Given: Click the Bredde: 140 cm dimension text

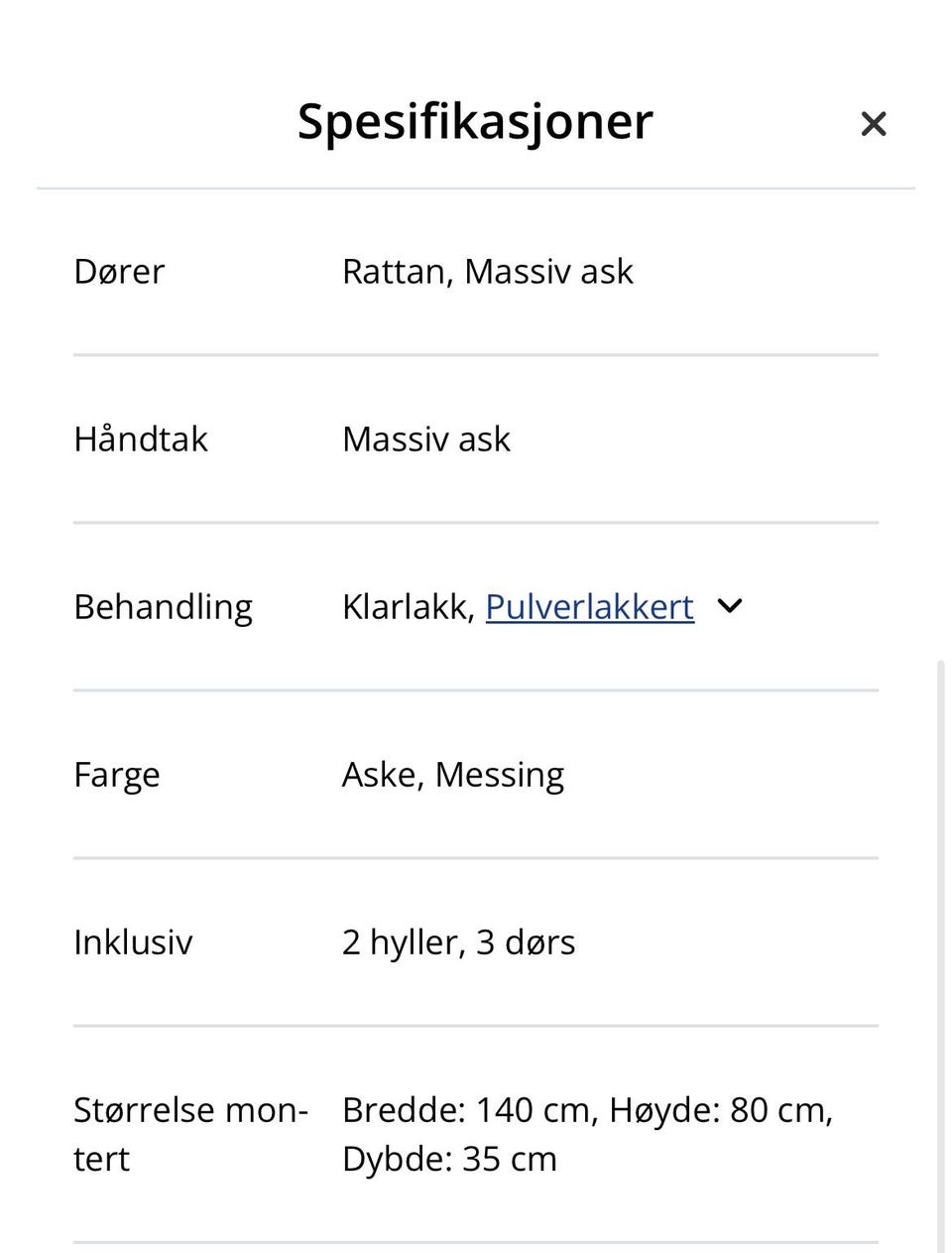Looking at the screenshot, I should click(466, 1109).
